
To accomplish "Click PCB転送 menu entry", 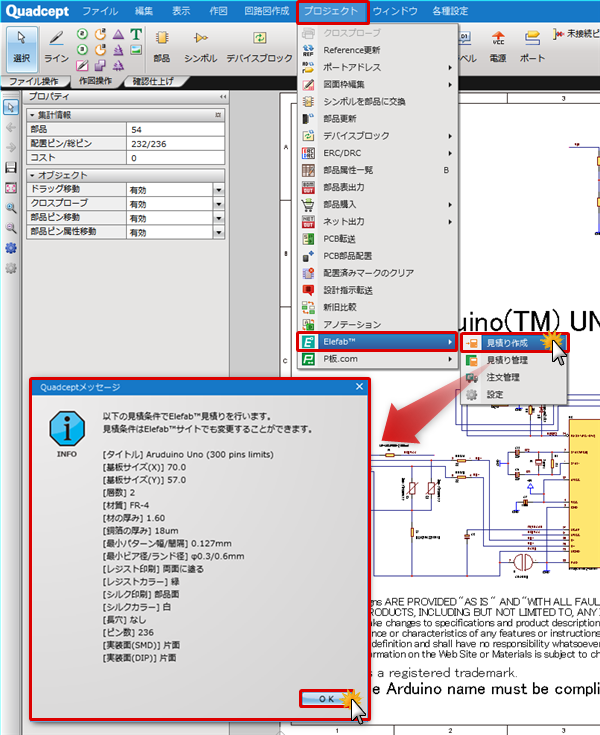I will (x=378, y=239).
